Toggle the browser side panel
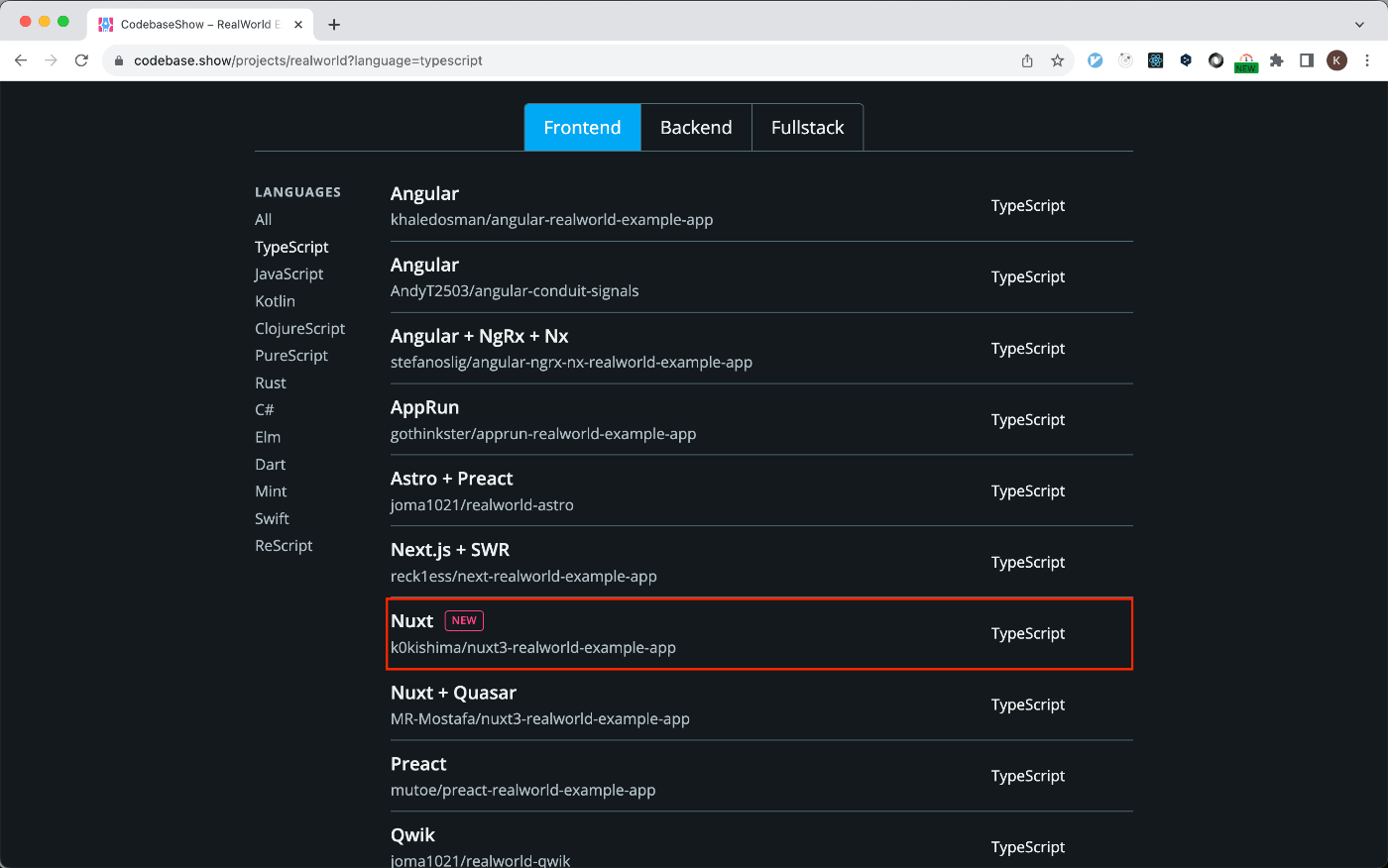Screen dimensions: 1388x868 (1307, 60)
